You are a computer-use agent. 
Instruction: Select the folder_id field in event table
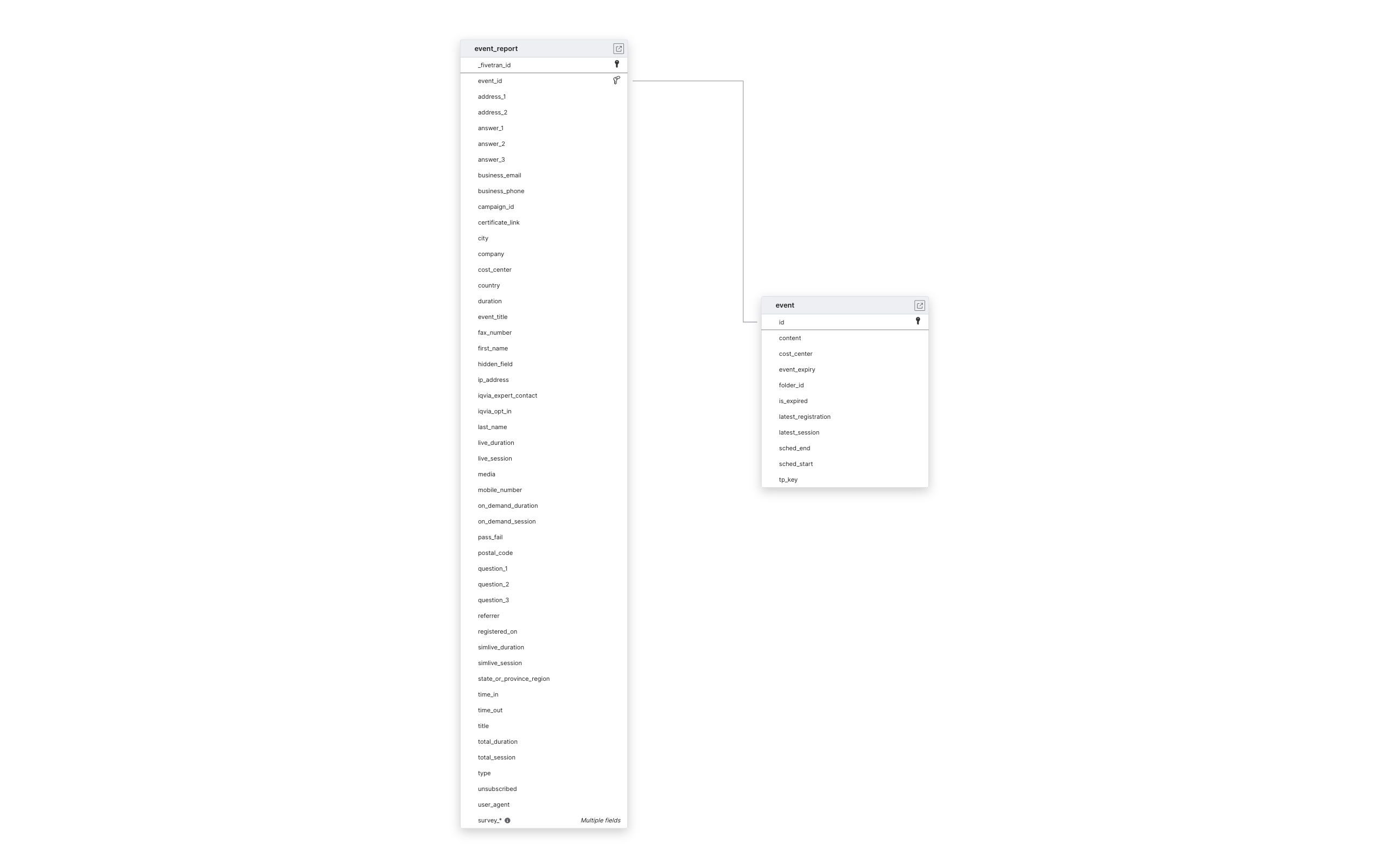tap(791, 384)
